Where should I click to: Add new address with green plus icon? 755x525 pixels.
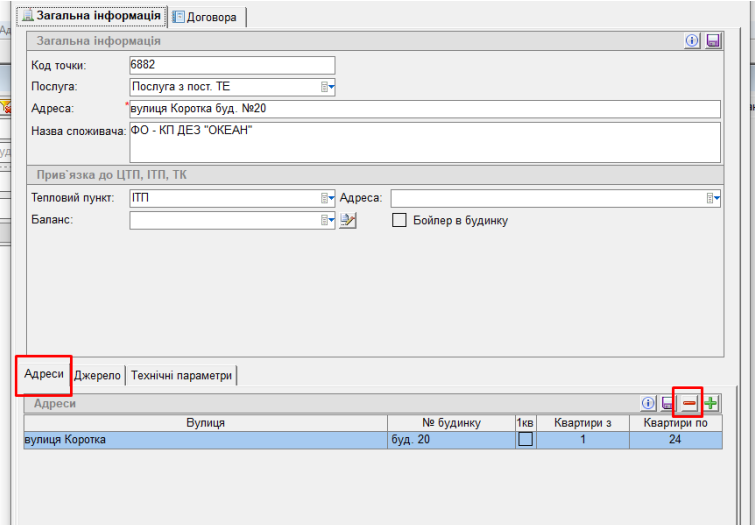(x=711, y=403)
